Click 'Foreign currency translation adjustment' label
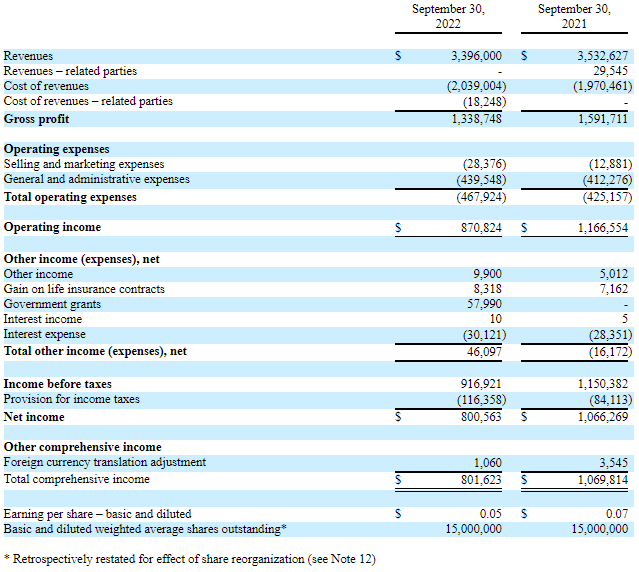This screenshot has width=639, height=572. 105,462
